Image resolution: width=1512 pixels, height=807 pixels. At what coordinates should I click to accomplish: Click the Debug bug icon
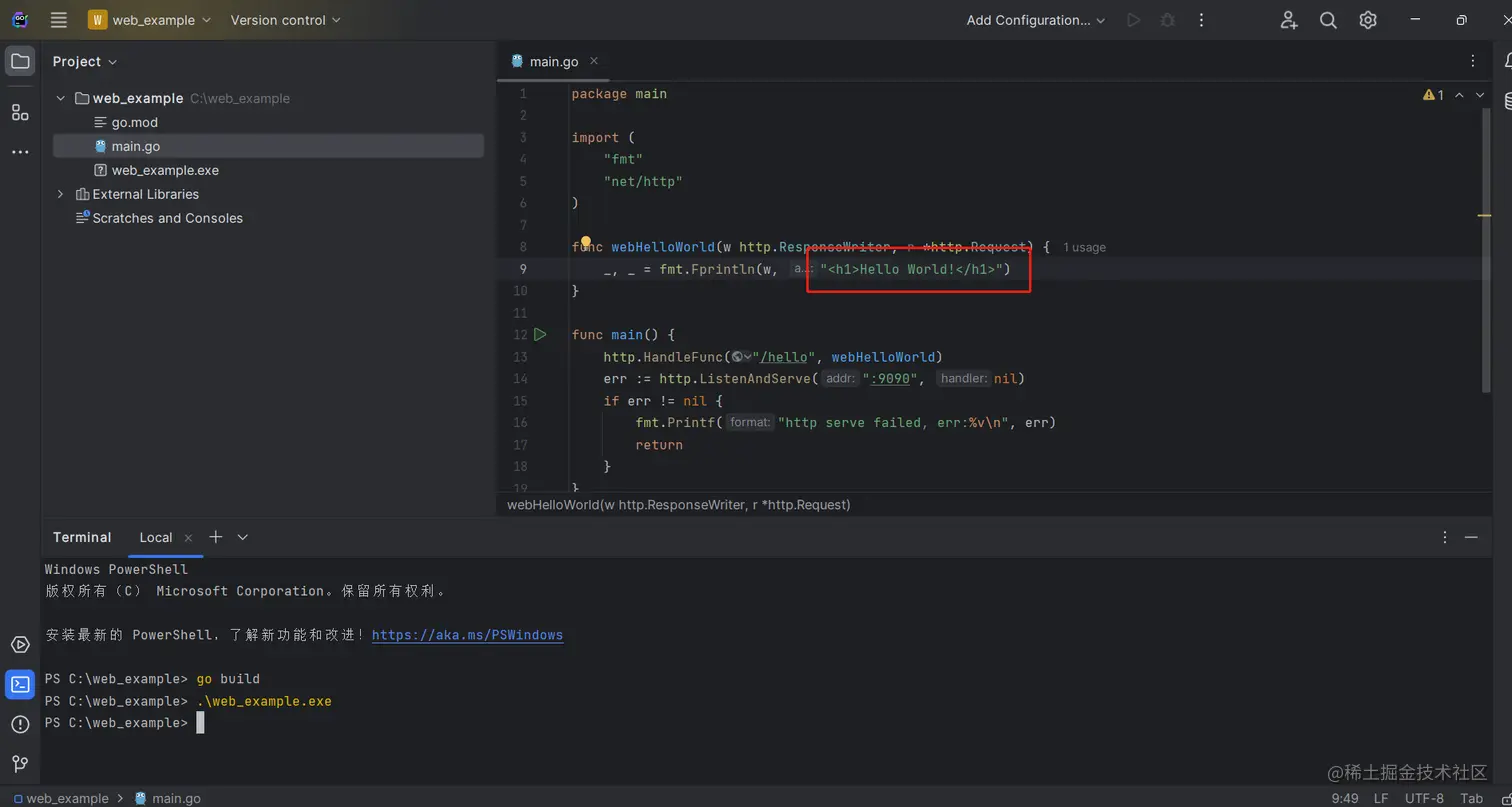1167,20
